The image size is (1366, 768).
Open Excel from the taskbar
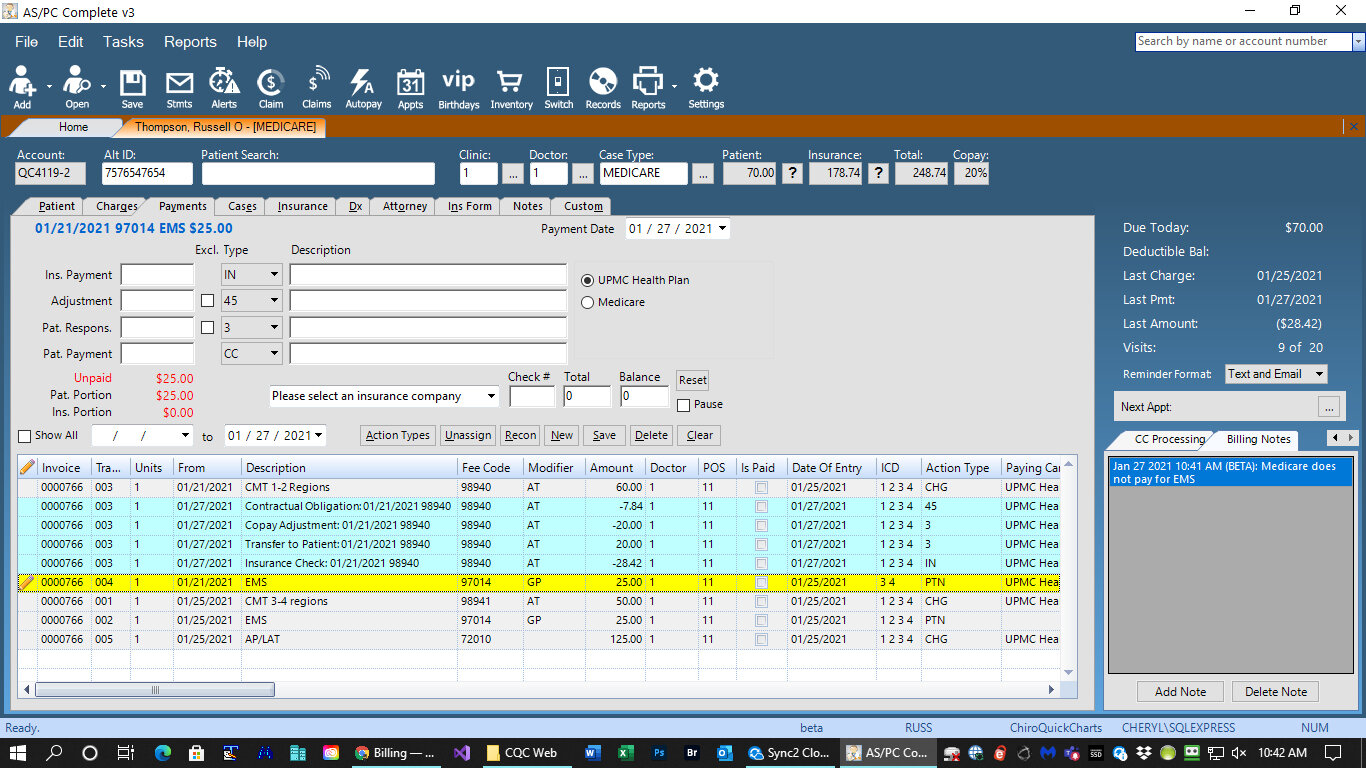[x=625, y=753]
